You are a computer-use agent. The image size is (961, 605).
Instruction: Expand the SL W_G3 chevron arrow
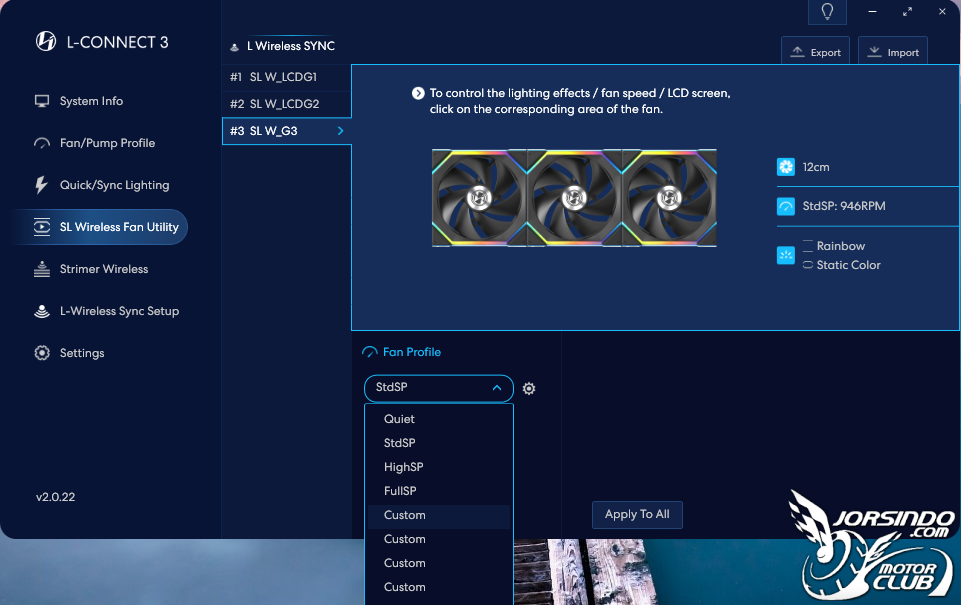[341, 131]
